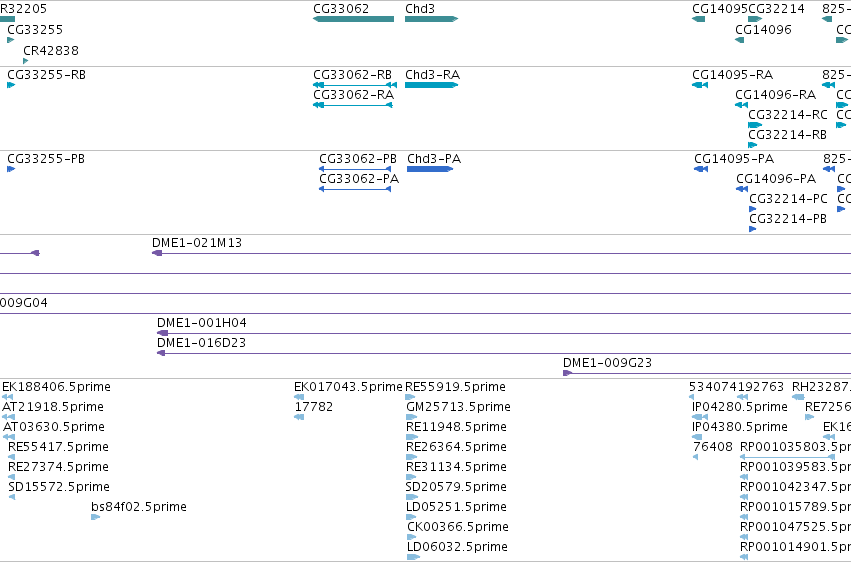851x562 pixels.
Task: Select the CG32214 gene label
Action: tap(776, 9)
